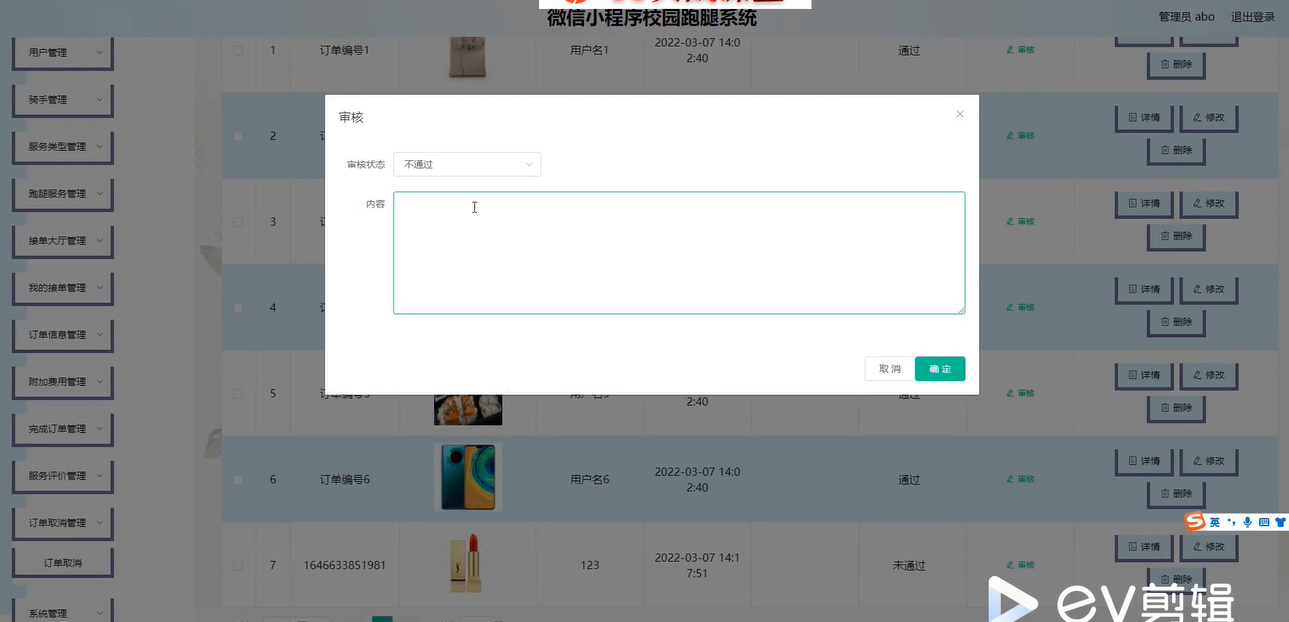Click inside the 内容 text area
1289x622 pixels.
[x=679, y=253]
